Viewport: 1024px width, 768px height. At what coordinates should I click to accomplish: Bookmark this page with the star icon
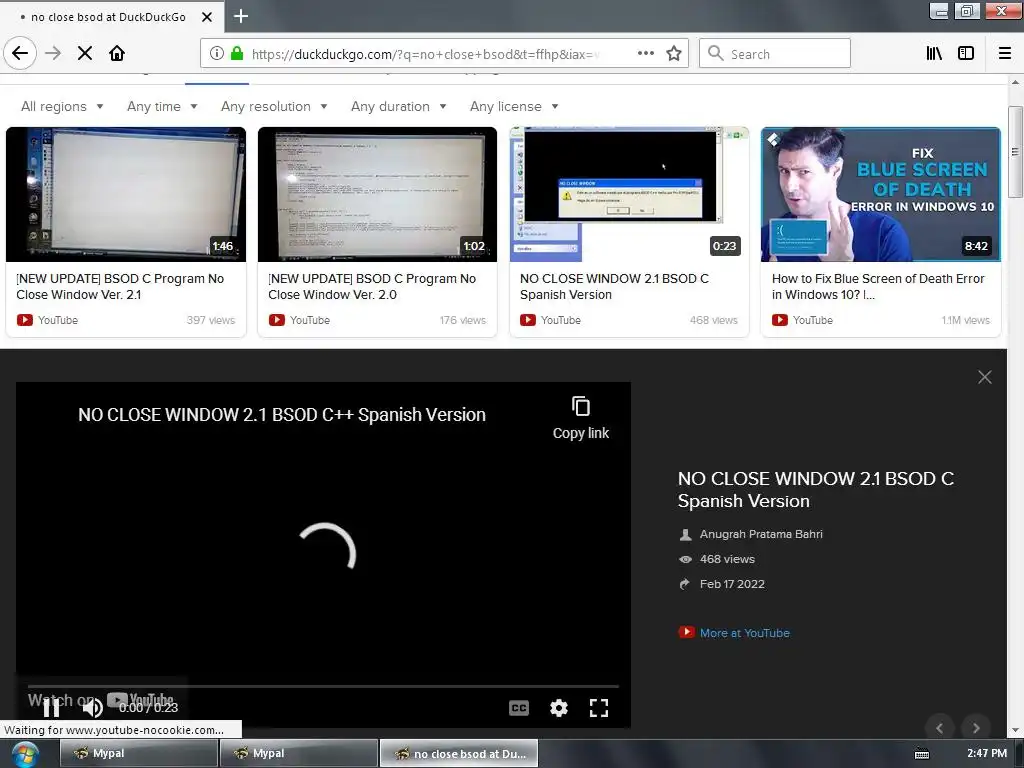point(673,53)
